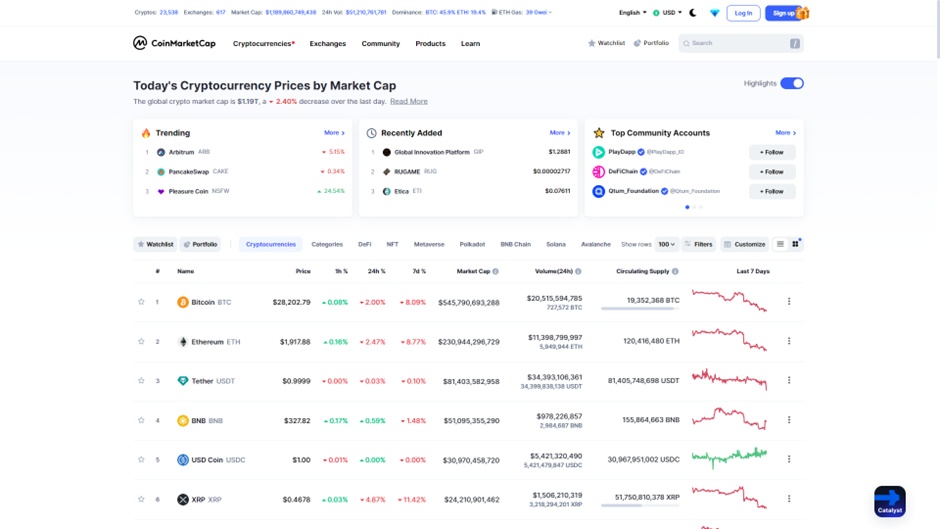This screenshot has height=529, width=940.
Task: Star Bitcoin to add to watchlist
Action: coord(141,302)
